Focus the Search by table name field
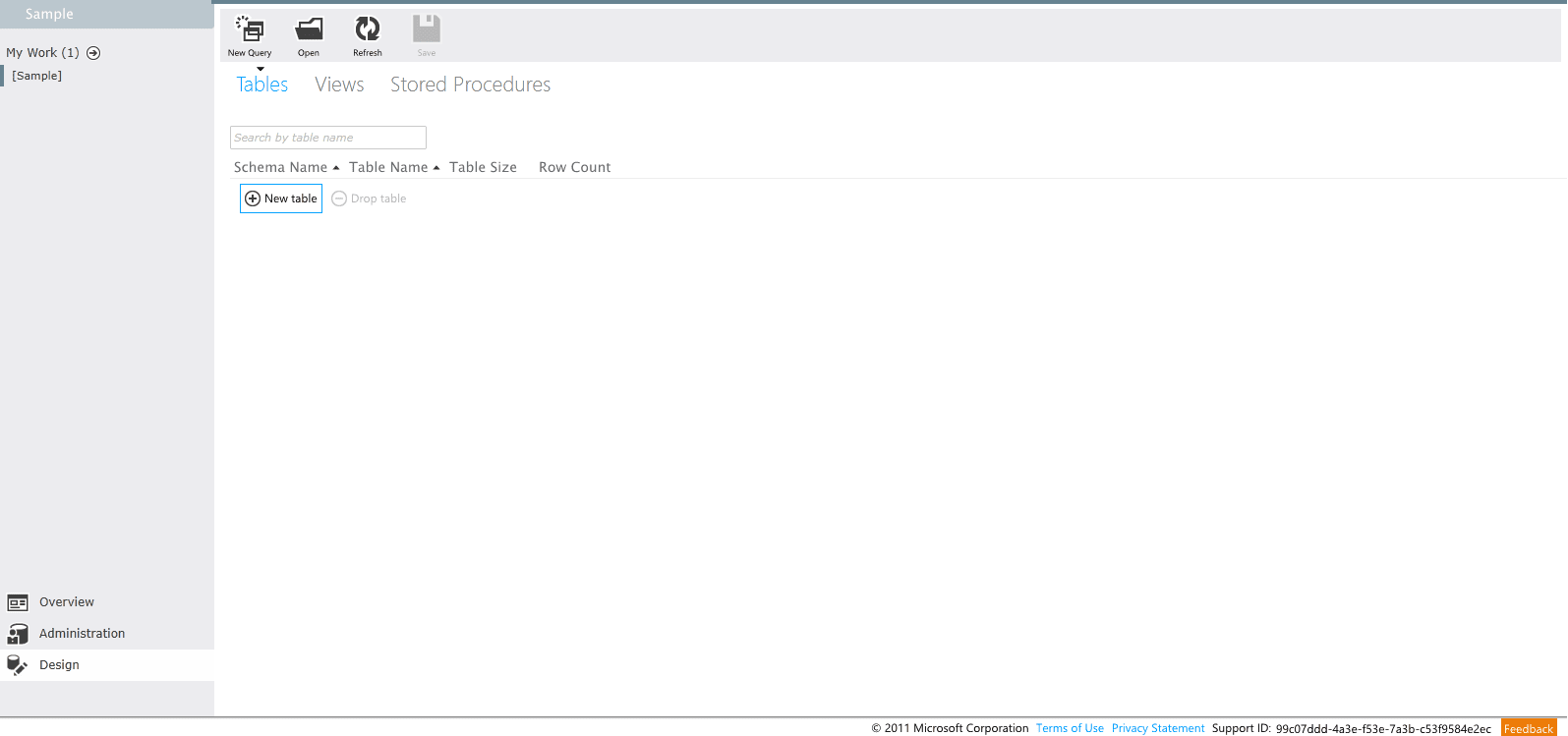Screen dimensions: 1568x736 pyautogui.click(x=327, y=138)
